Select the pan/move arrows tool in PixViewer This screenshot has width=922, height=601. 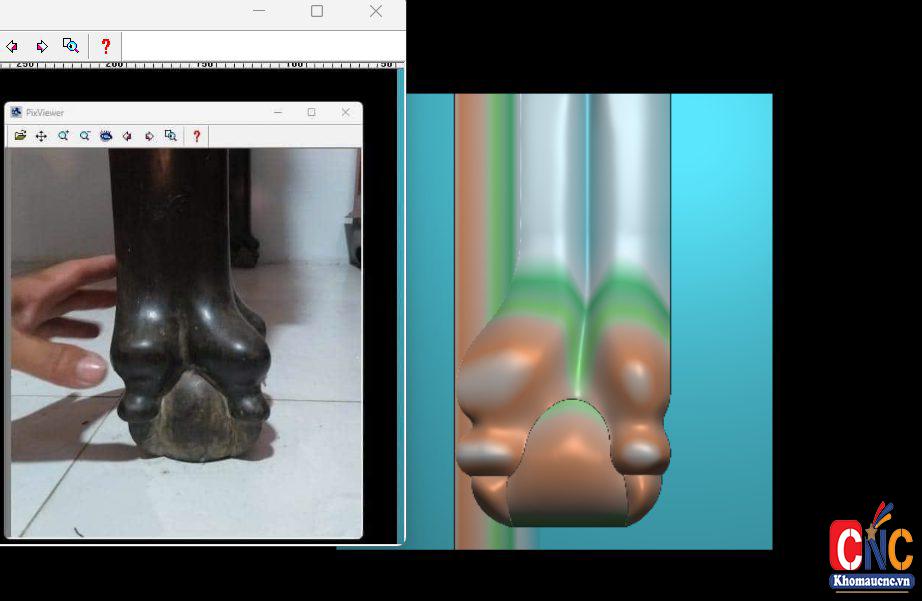[x=41, y=136]
